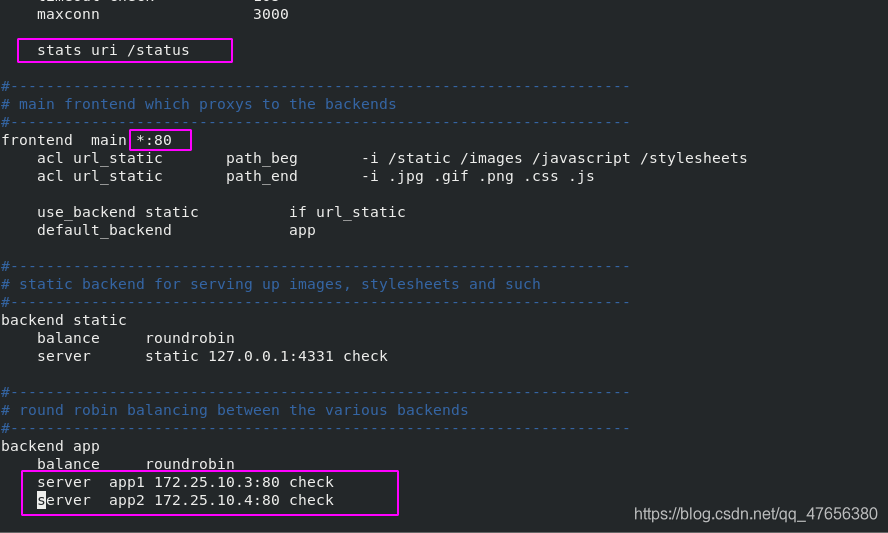Click 'backend app' section header
The height and width of the screenshot is (533, 888).
click(50, 446)
